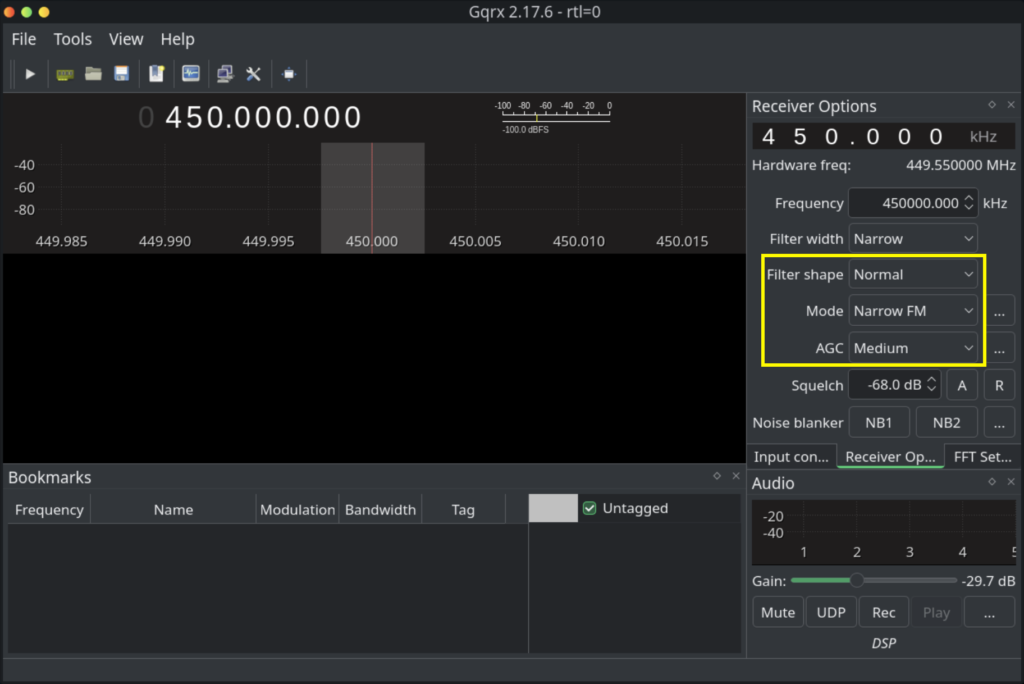This screenshot has width=1024, height=684.
Task: Switch to the Input controls tab
Action: pyautogui.click(x=791, y=457)
